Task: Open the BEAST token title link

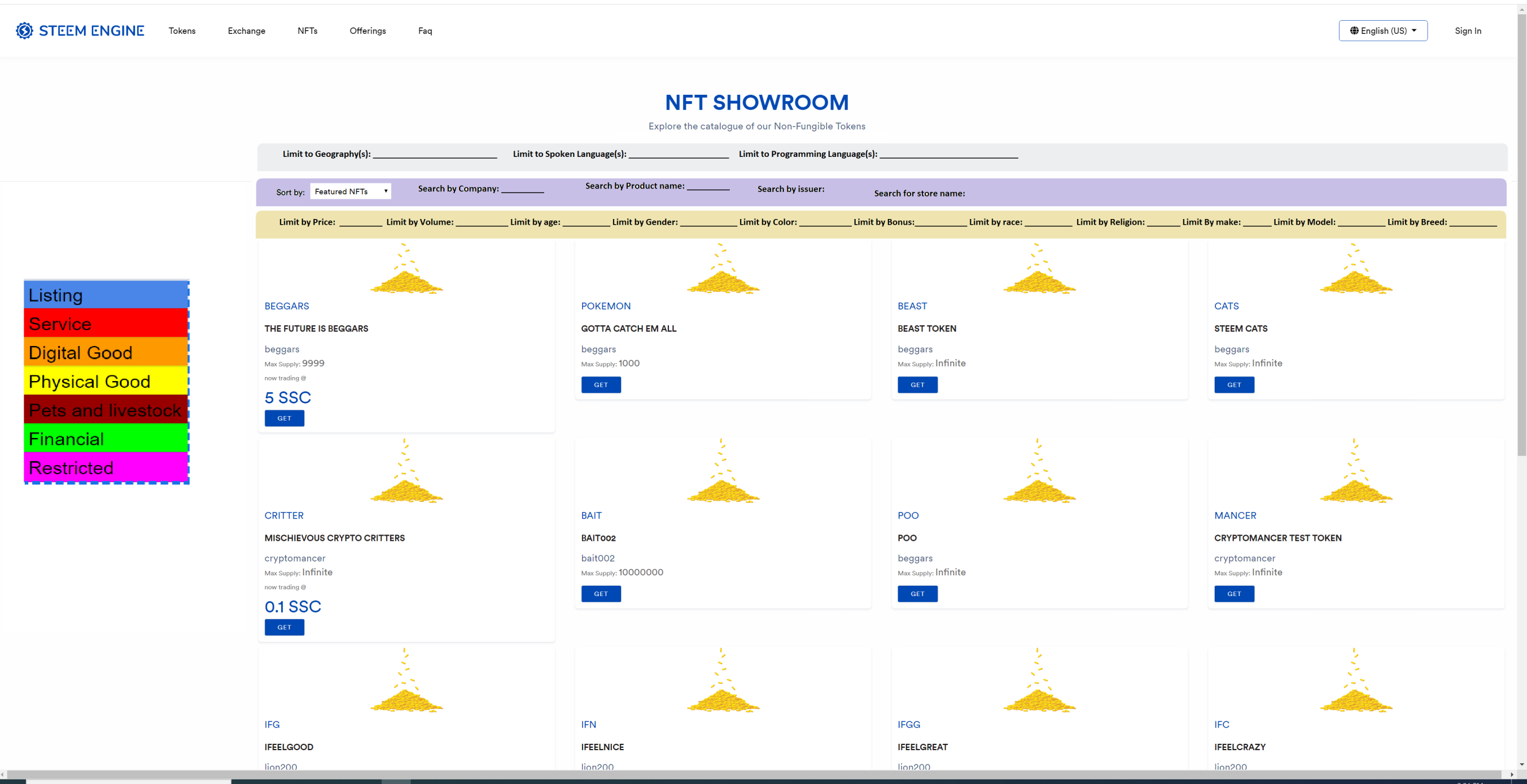Action: [912, 306]
